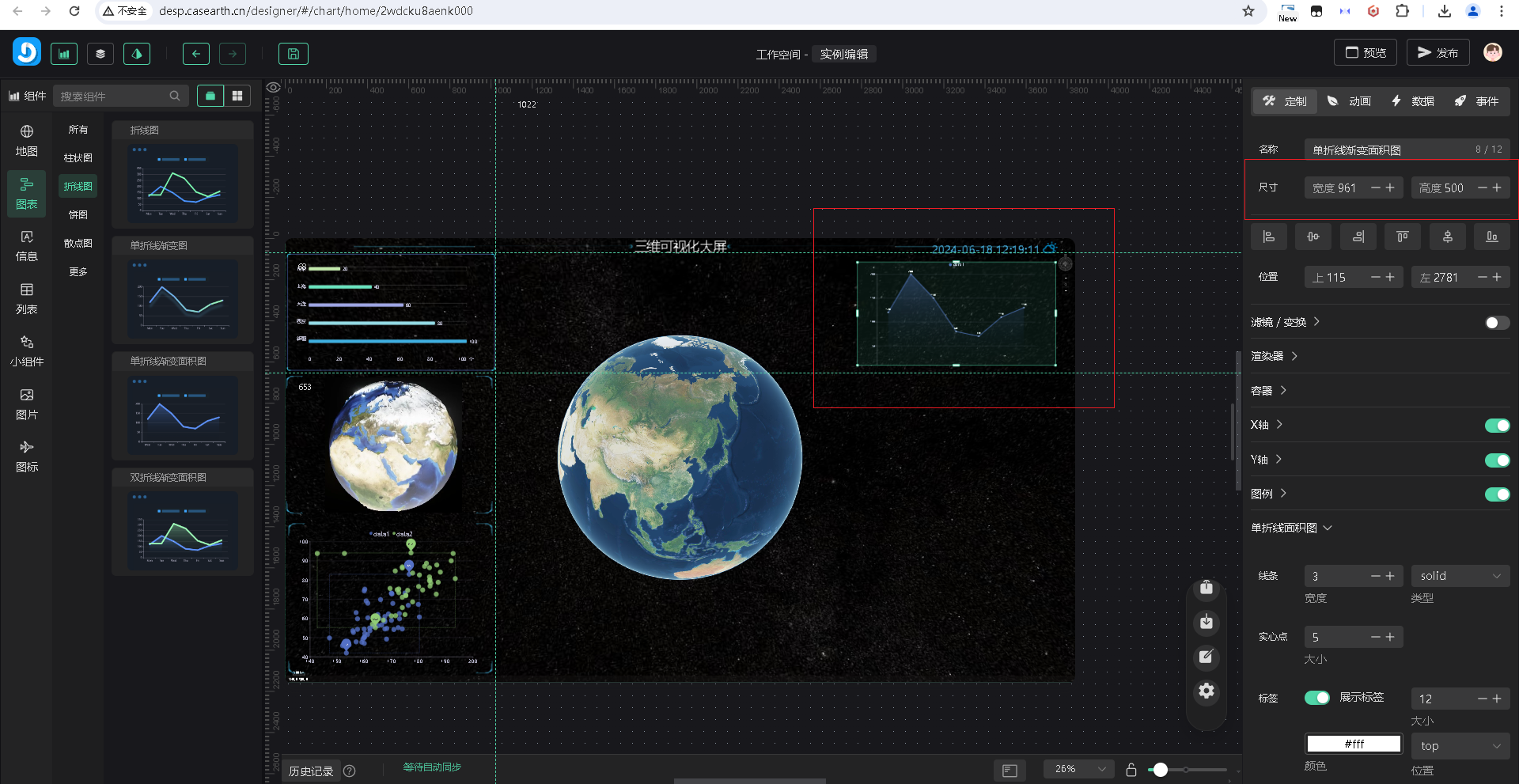Screen dimensions: 1519x784
Task: Open the layers stack icon panel
Action: [x=100, y=54]
